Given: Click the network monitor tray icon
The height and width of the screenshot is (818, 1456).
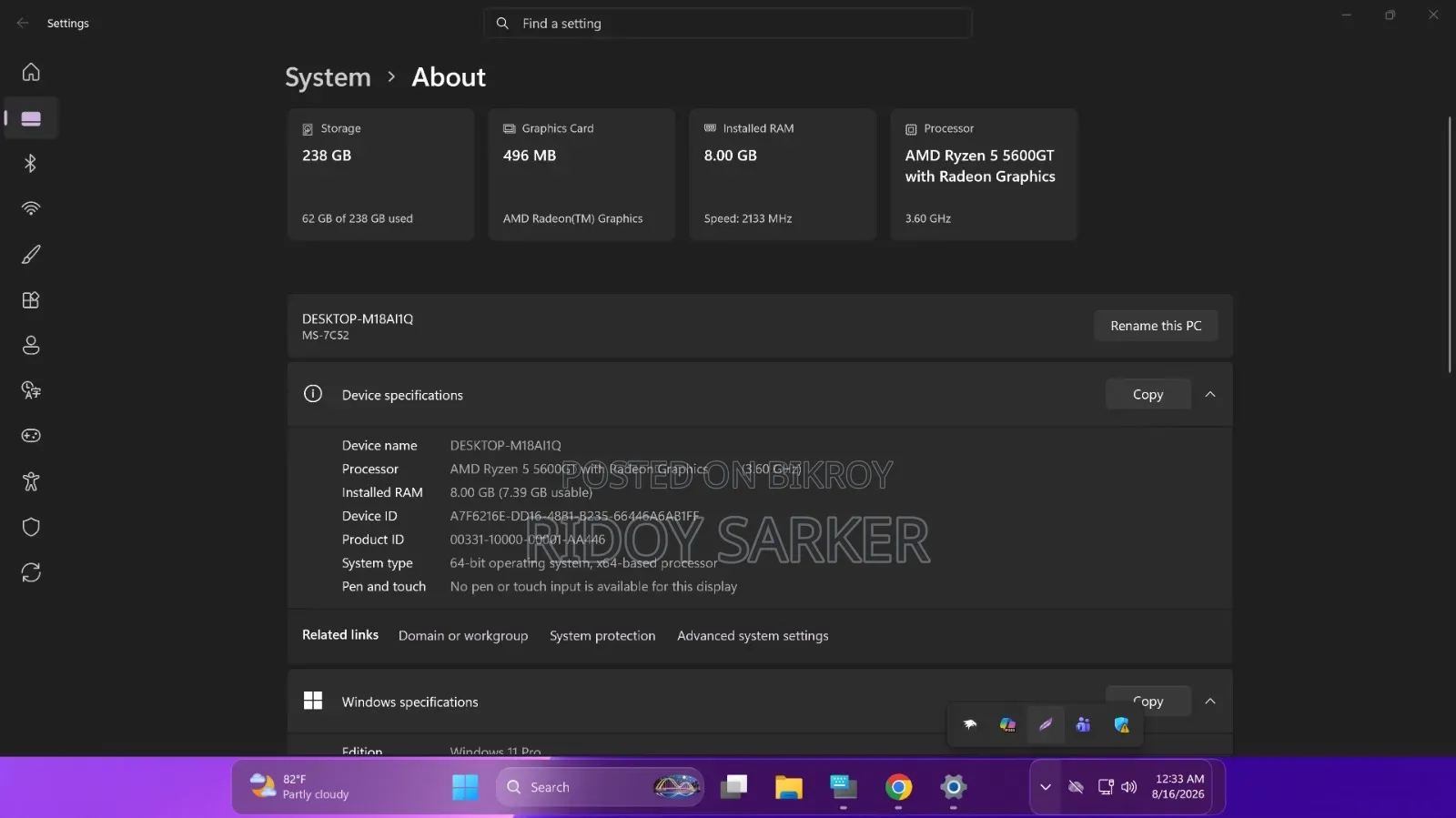Looking at the screenshot, I should (x=1106, y=787).
